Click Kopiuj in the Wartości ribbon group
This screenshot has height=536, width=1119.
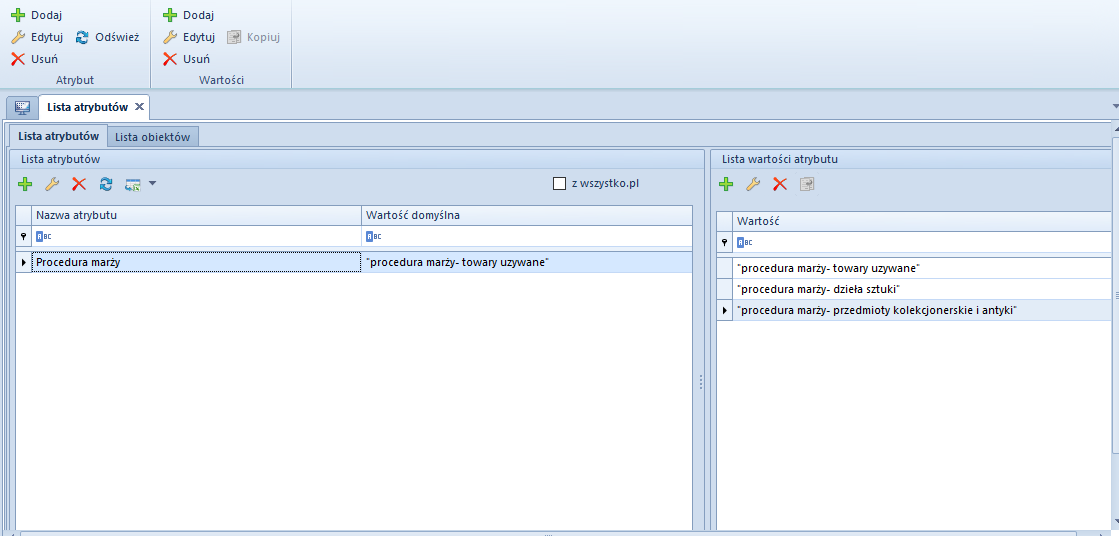pos(253,37)
